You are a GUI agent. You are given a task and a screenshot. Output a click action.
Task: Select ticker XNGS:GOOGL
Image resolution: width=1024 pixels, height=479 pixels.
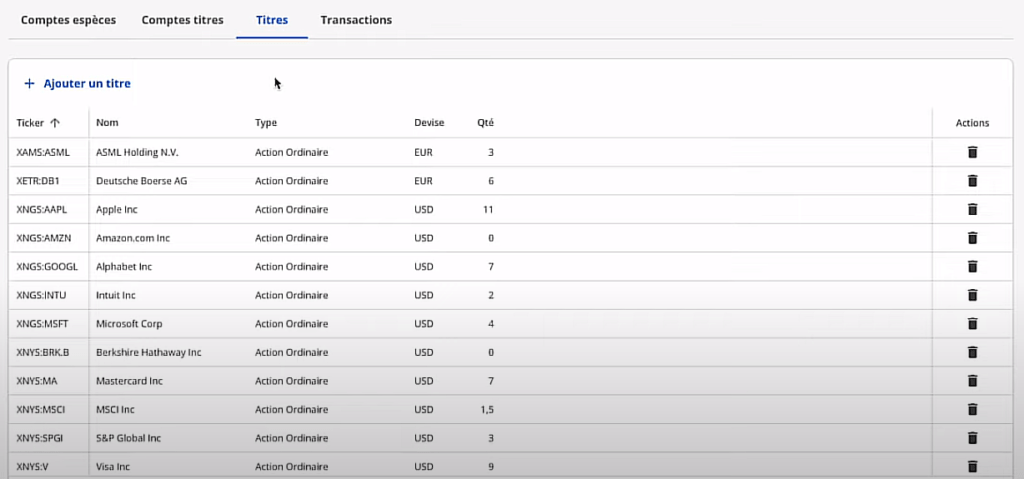click(x=47, y=267)
